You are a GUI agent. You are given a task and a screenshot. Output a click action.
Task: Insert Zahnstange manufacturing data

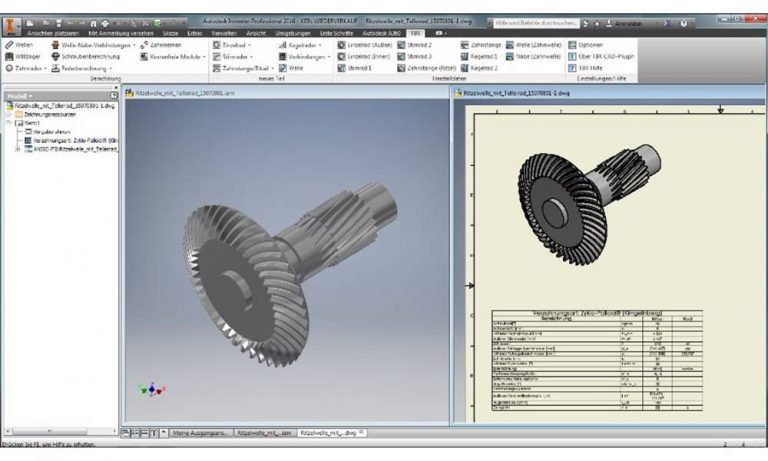481,45
